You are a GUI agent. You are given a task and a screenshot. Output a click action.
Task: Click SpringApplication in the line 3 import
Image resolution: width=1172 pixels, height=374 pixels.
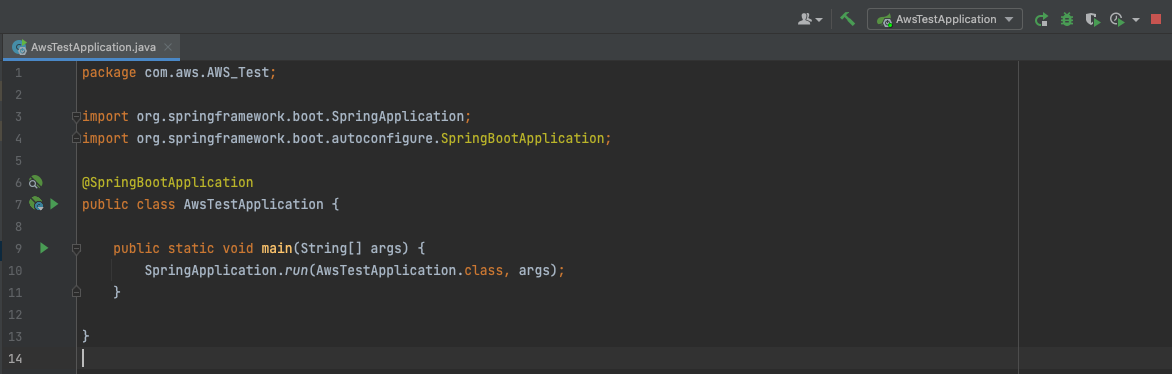398,117
